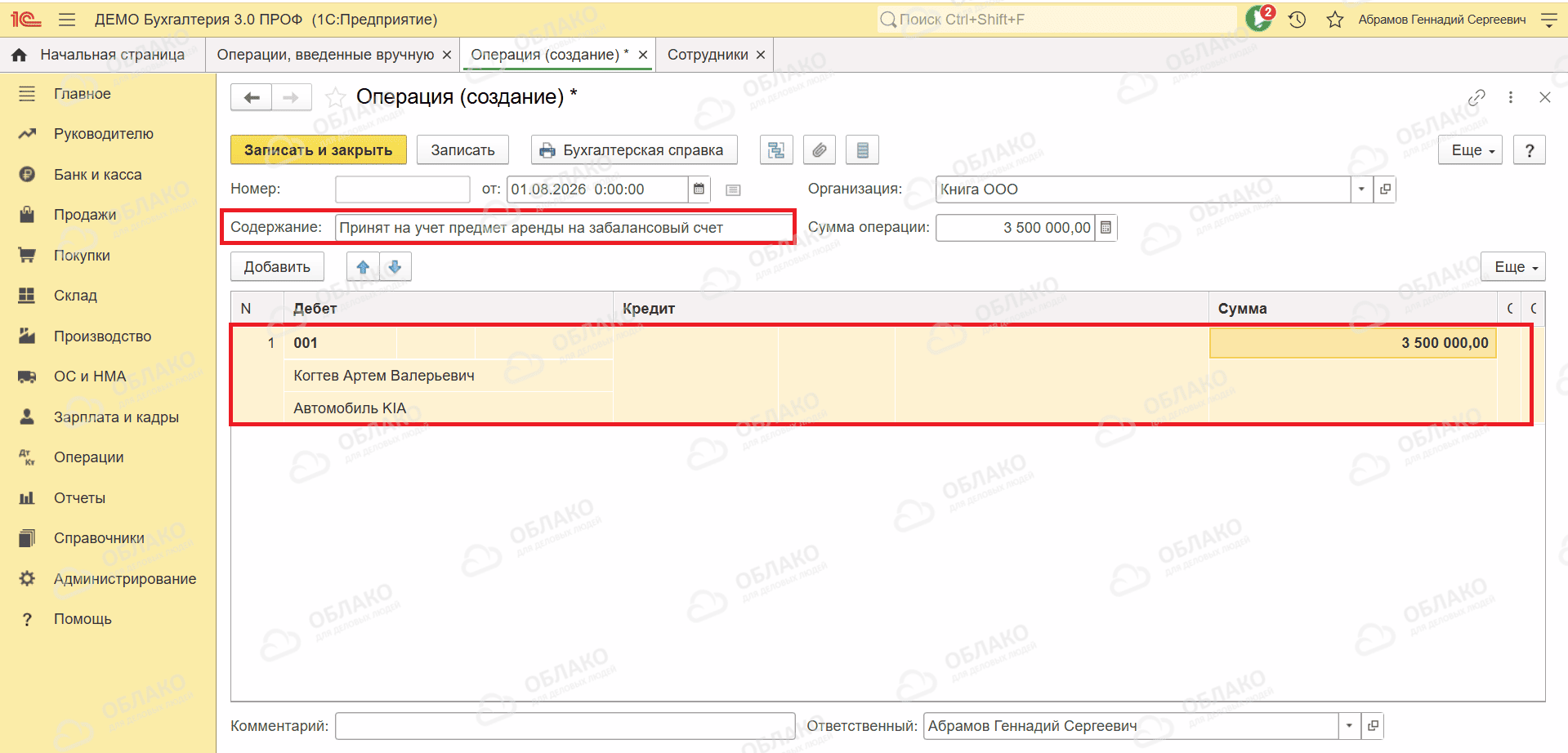Expand the Ответственный dropdown list
Viewport: 1568px width, 753px height.
point(1349,726)
